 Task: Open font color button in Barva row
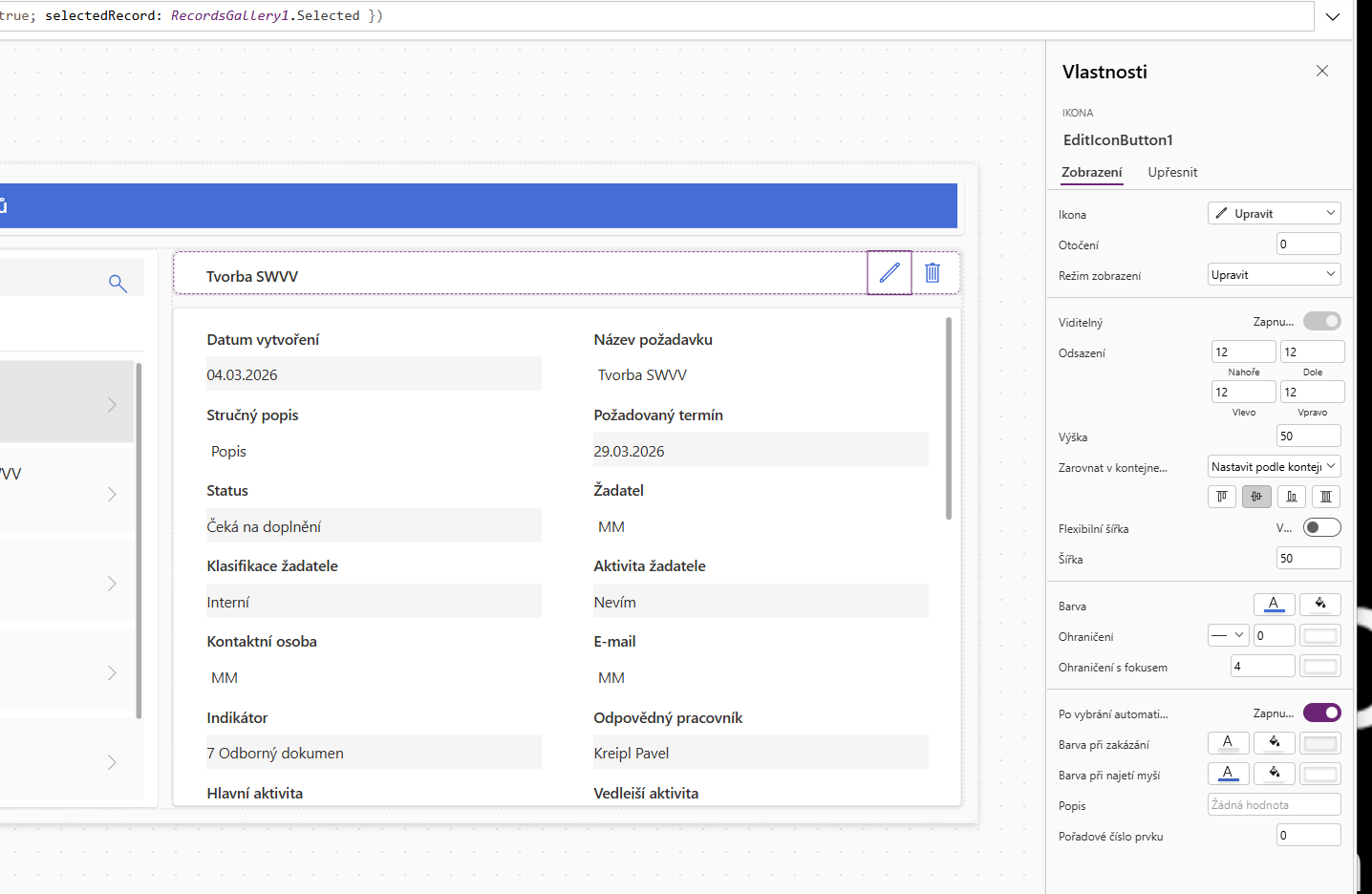1274,605
